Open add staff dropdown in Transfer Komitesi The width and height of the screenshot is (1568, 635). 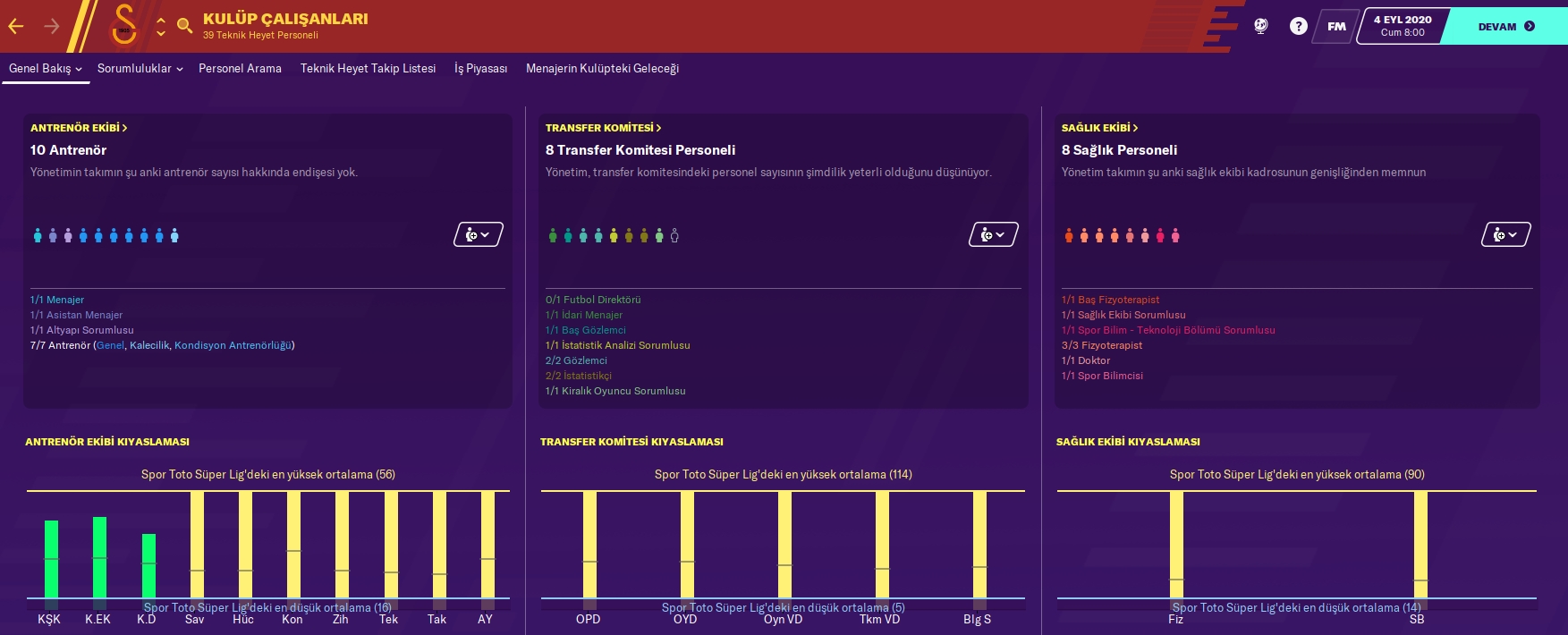coord(993,234)
